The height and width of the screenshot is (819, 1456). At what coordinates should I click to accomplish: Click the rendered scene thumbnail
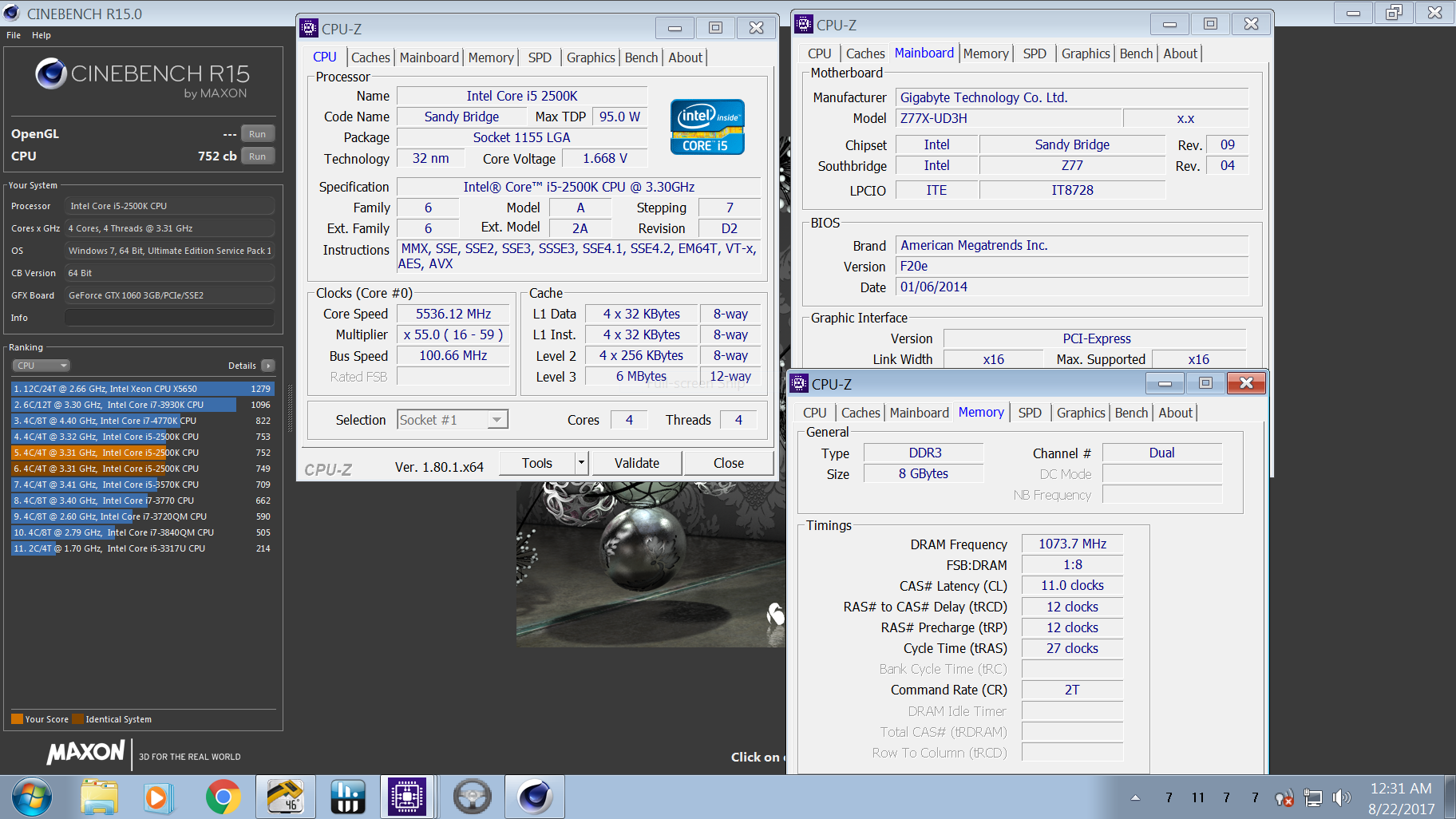(651, 564)
